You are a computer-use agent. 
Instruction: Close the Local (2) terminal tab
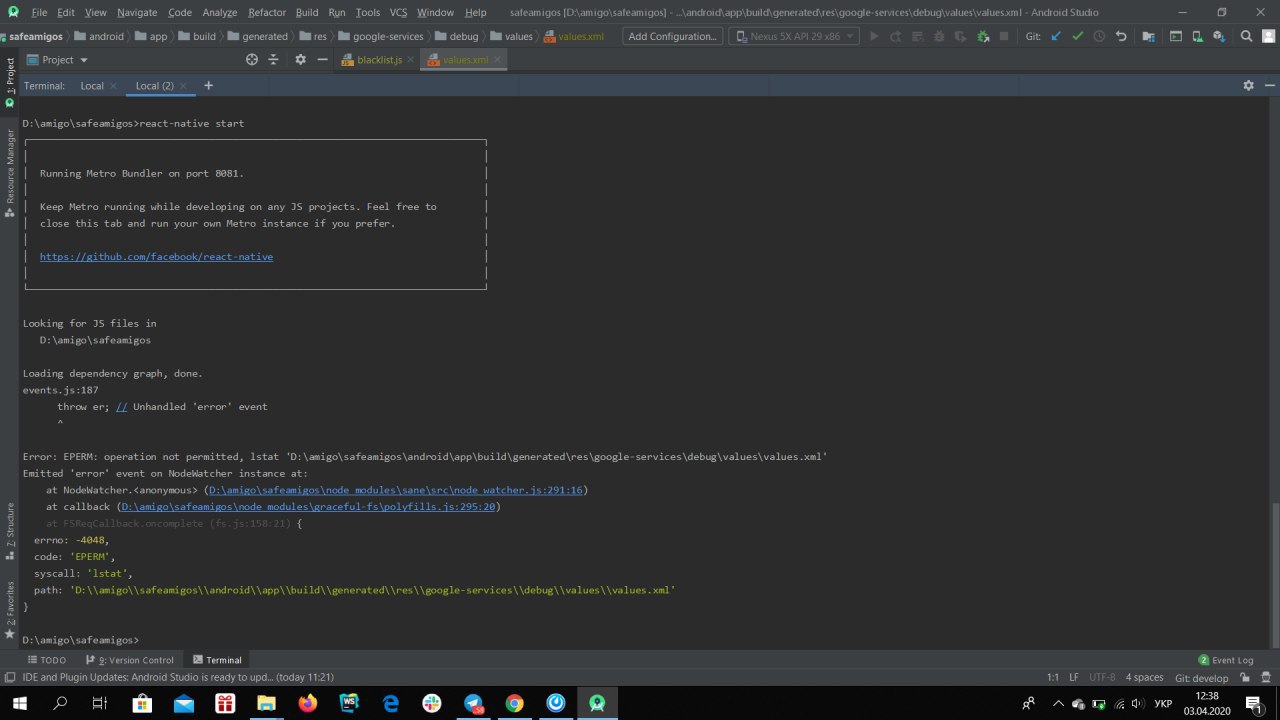[183, 86]
